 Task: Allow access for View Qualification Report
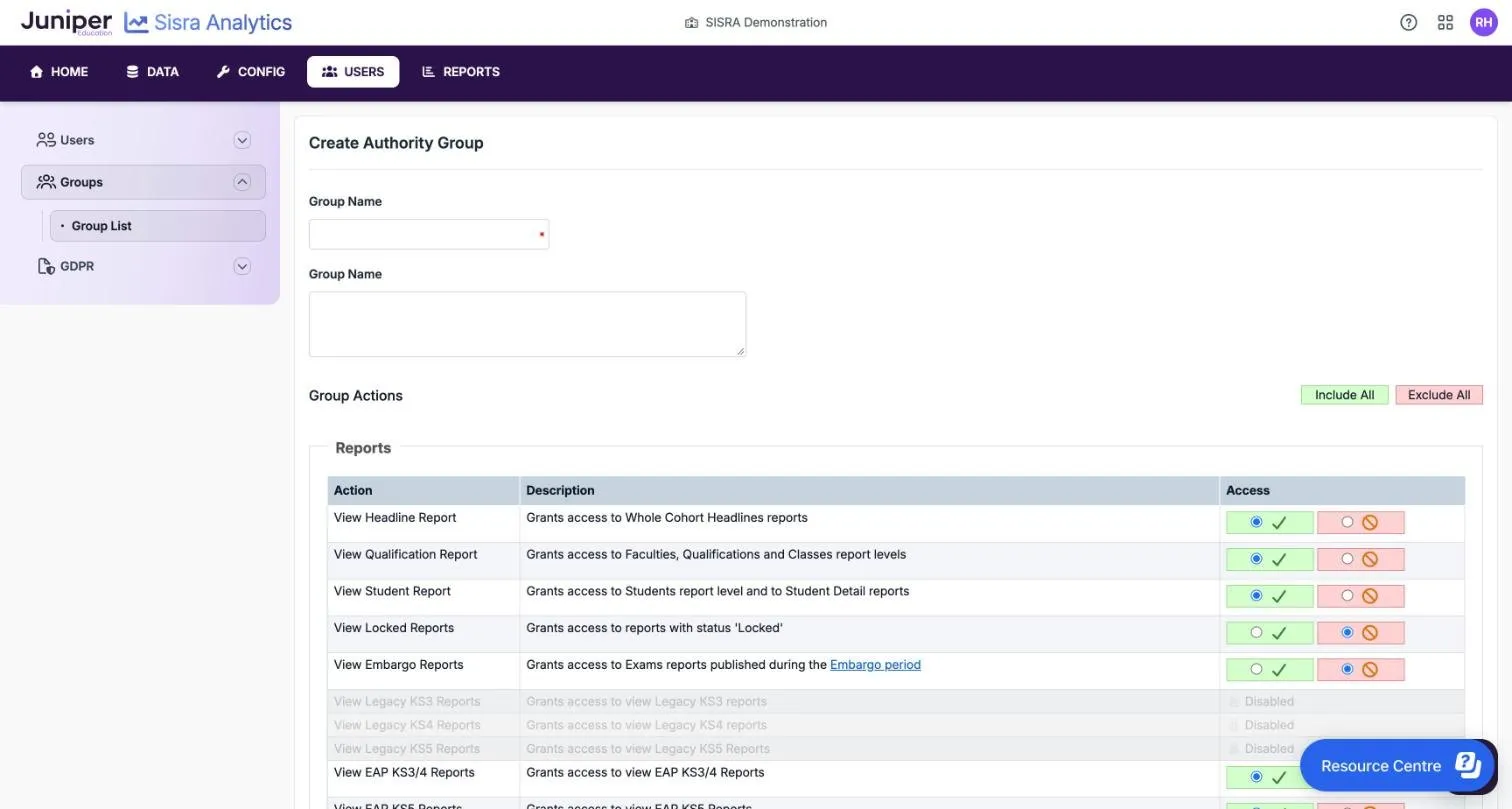1256,559
